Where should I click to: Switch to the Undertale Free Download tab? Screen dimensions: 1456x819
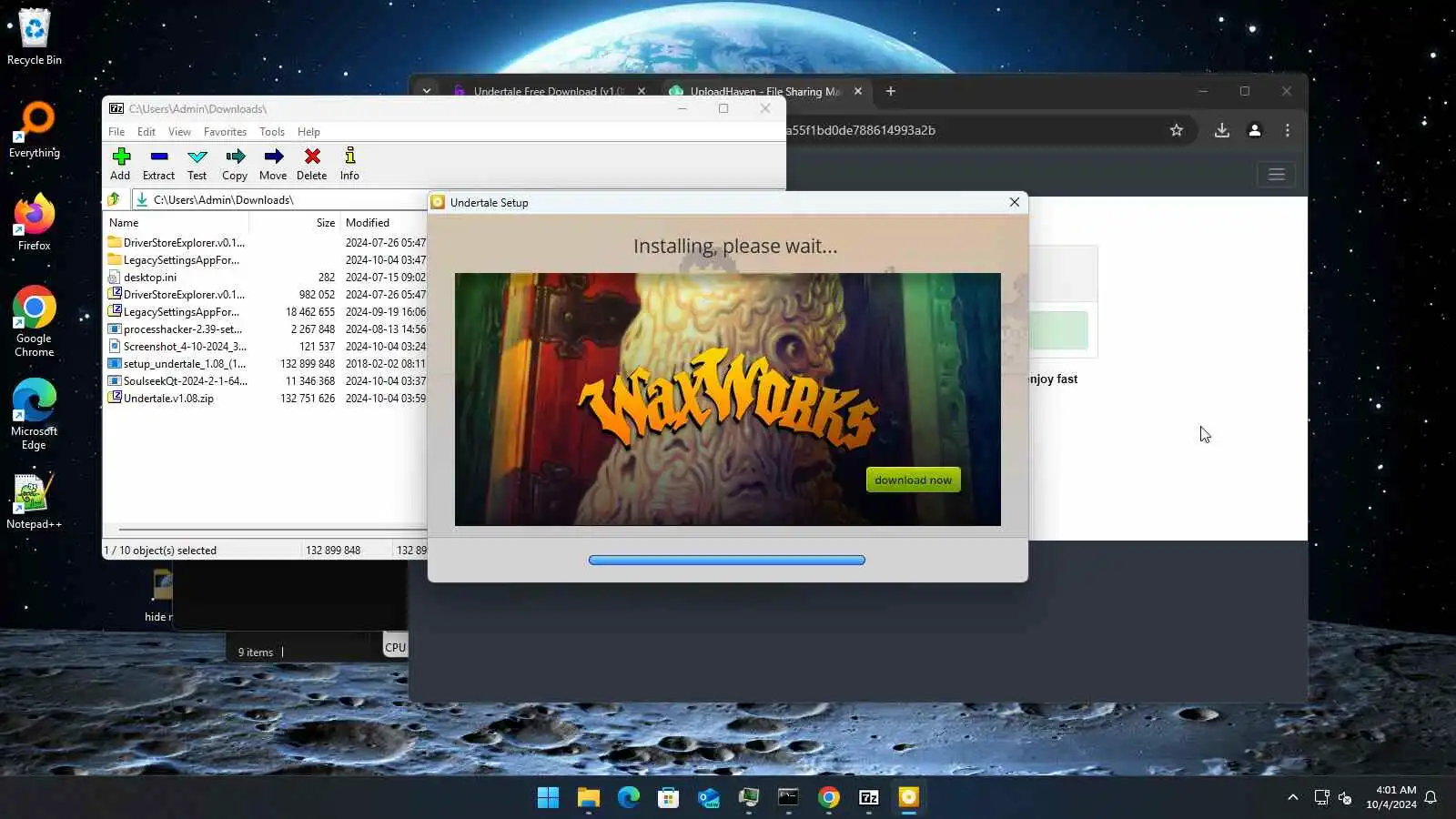549,91
